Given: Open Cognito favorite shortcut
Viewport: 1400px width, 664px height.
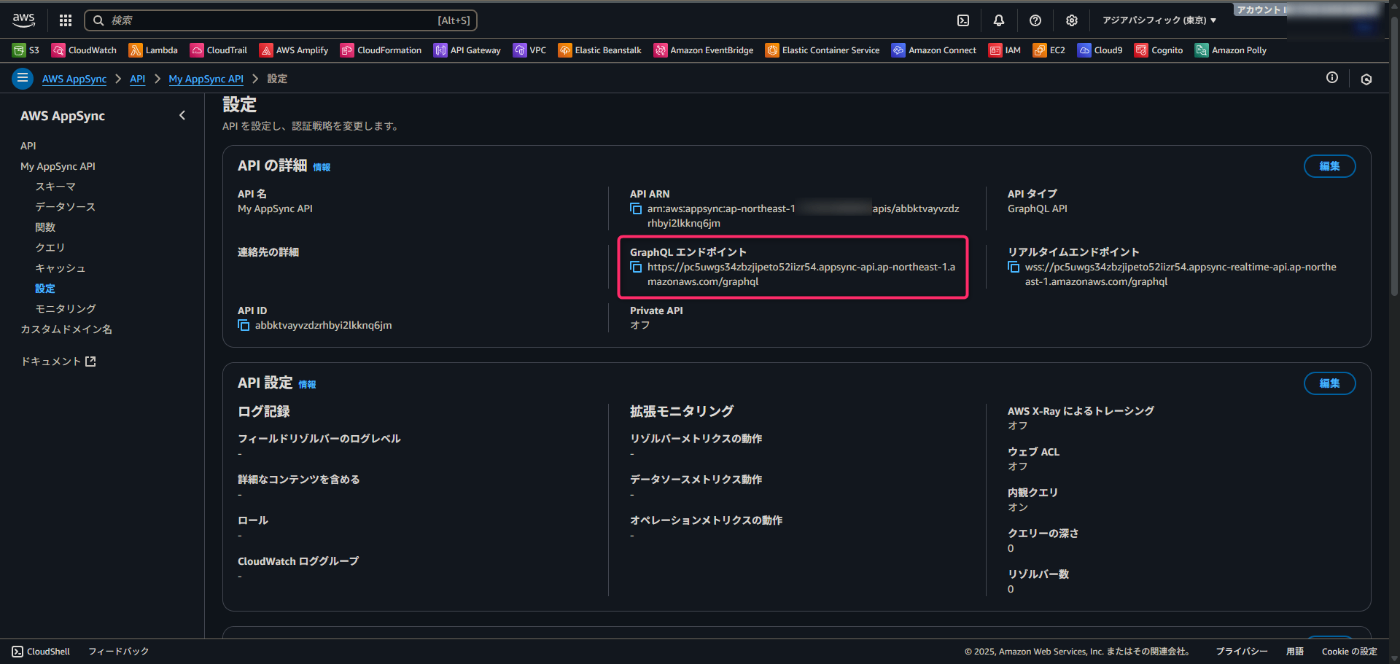Looking at the screenshot, I should [1159, 50].
